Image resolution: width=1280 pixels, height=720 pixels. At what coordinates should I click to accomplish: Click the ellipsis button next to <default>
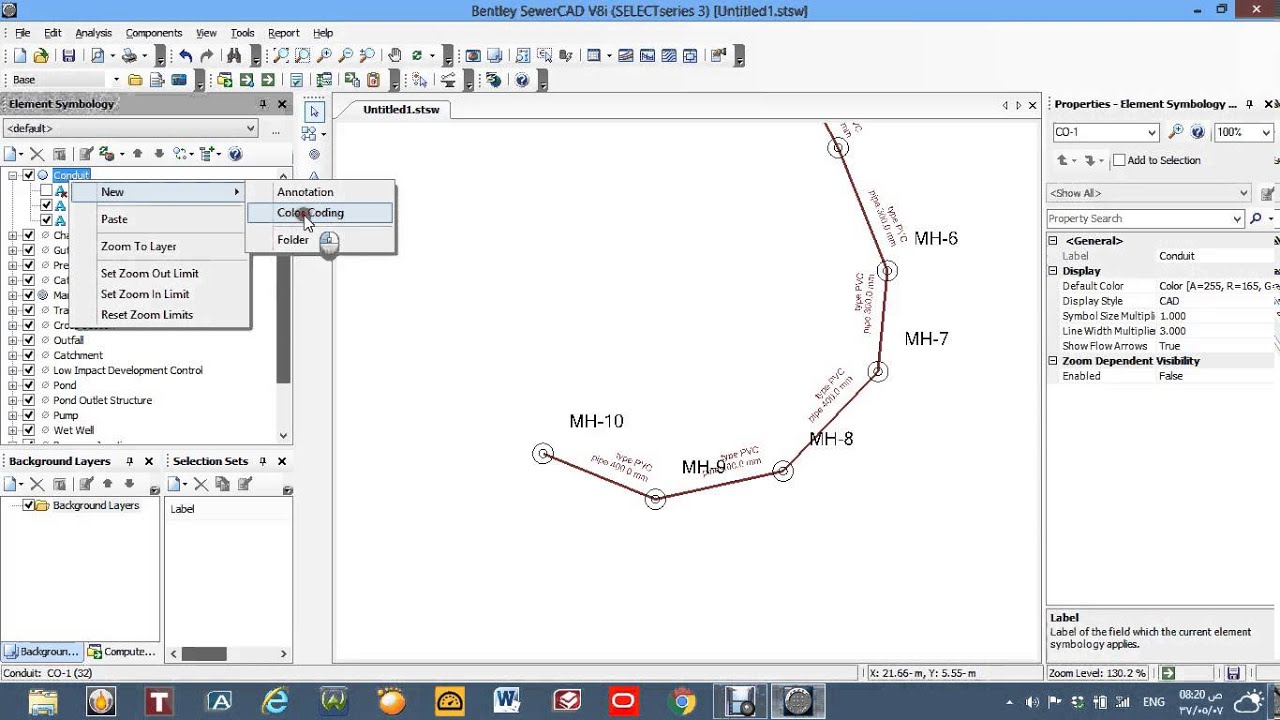[x=275, y=128]
